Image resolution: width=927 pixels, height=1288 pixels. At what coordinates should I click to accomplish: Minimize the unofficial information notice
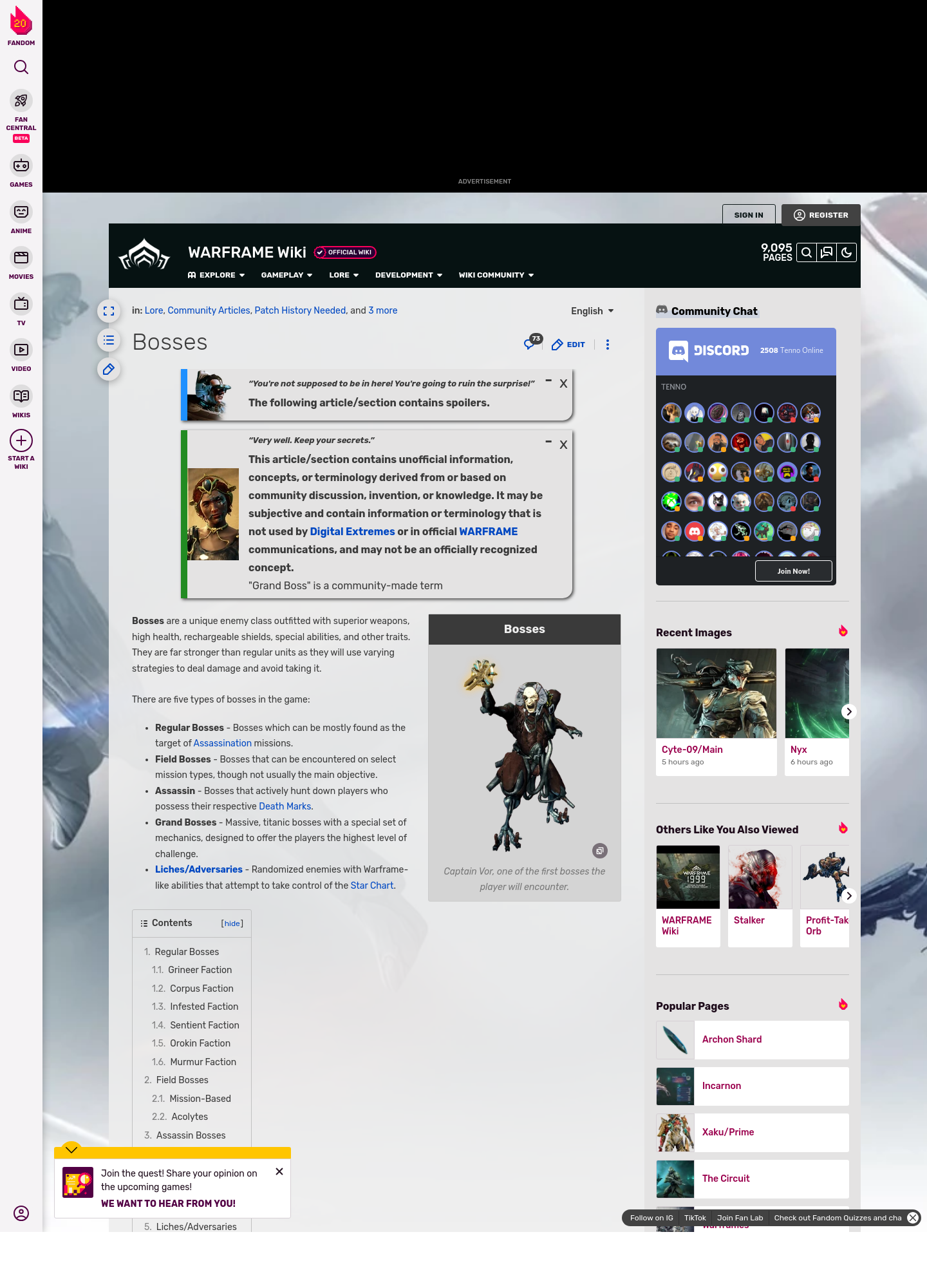(x=548, y=442)
